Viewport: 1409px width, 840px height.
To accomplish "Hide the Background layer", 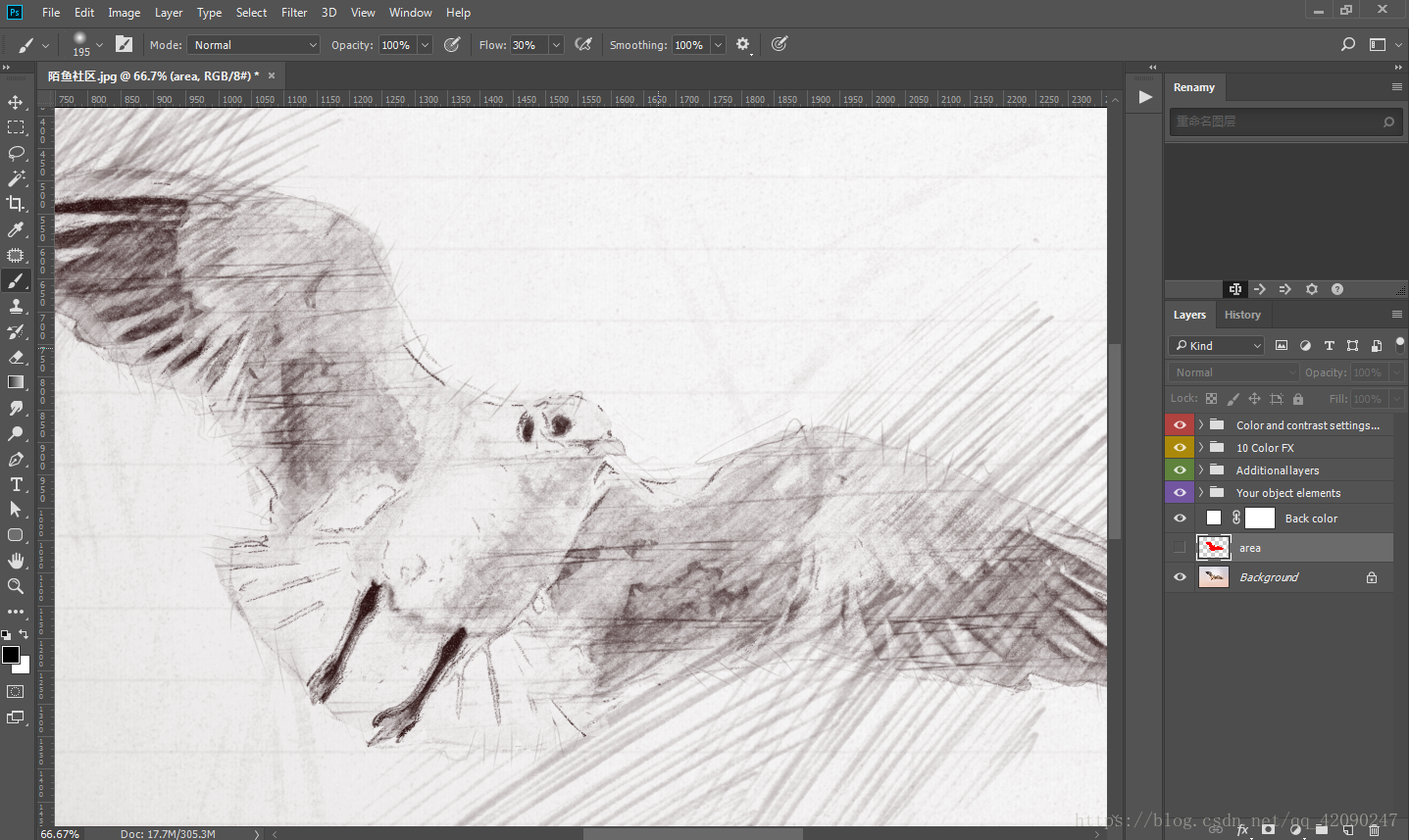I will tap(1180, 576).
